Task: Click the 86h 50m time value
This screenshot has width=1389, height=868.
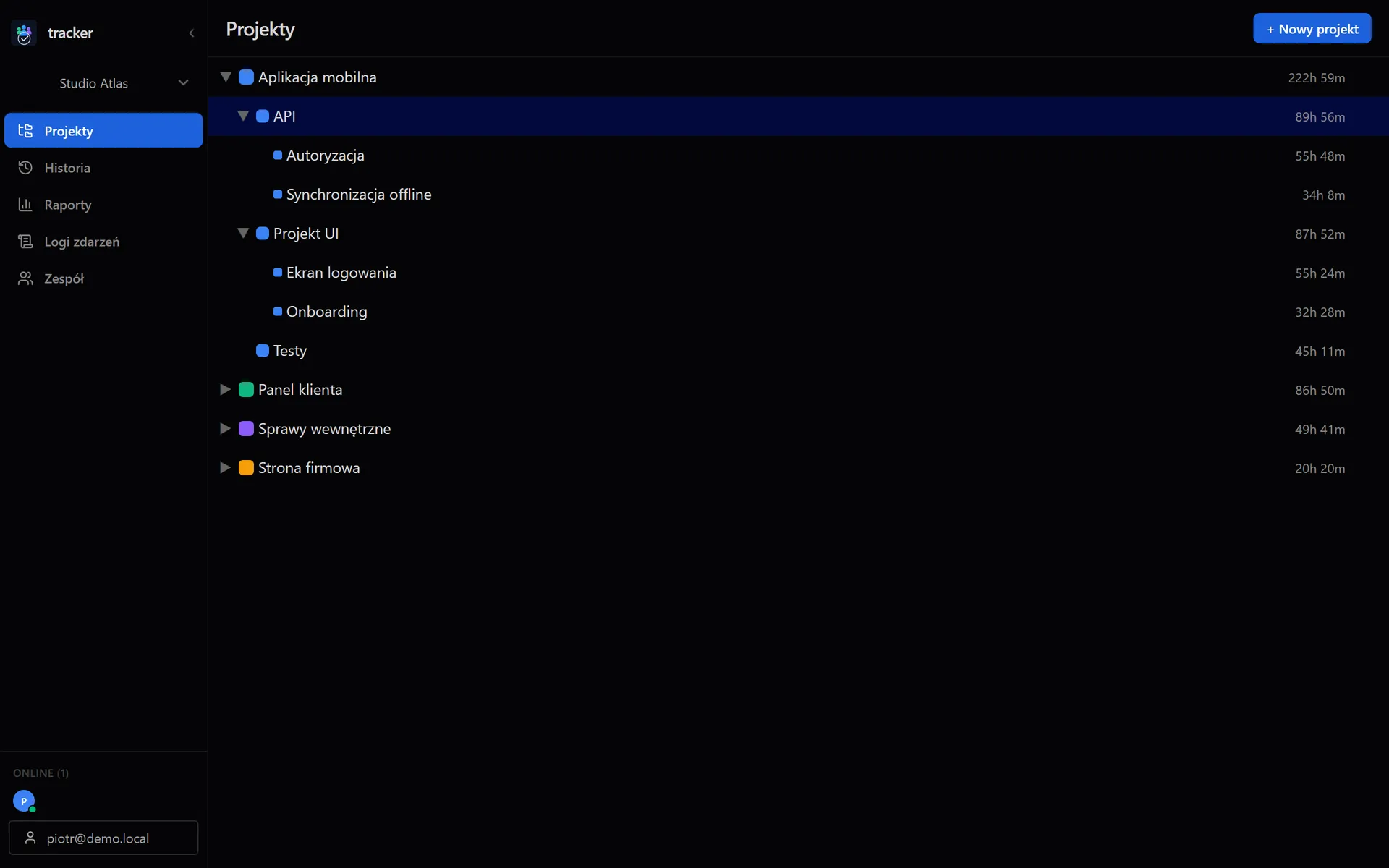Action: click(1320, 390)
